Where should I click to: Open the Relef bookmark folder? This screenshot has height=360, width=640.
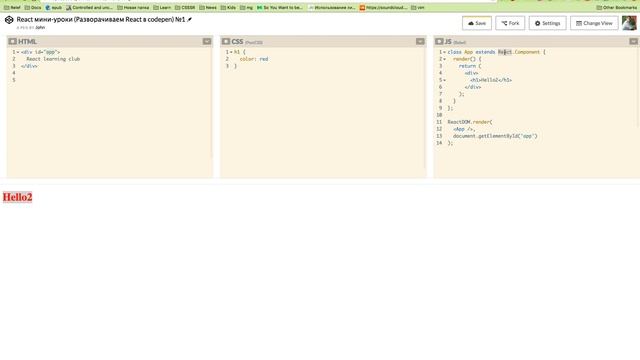pyautogui.click(x=12, y=7)
